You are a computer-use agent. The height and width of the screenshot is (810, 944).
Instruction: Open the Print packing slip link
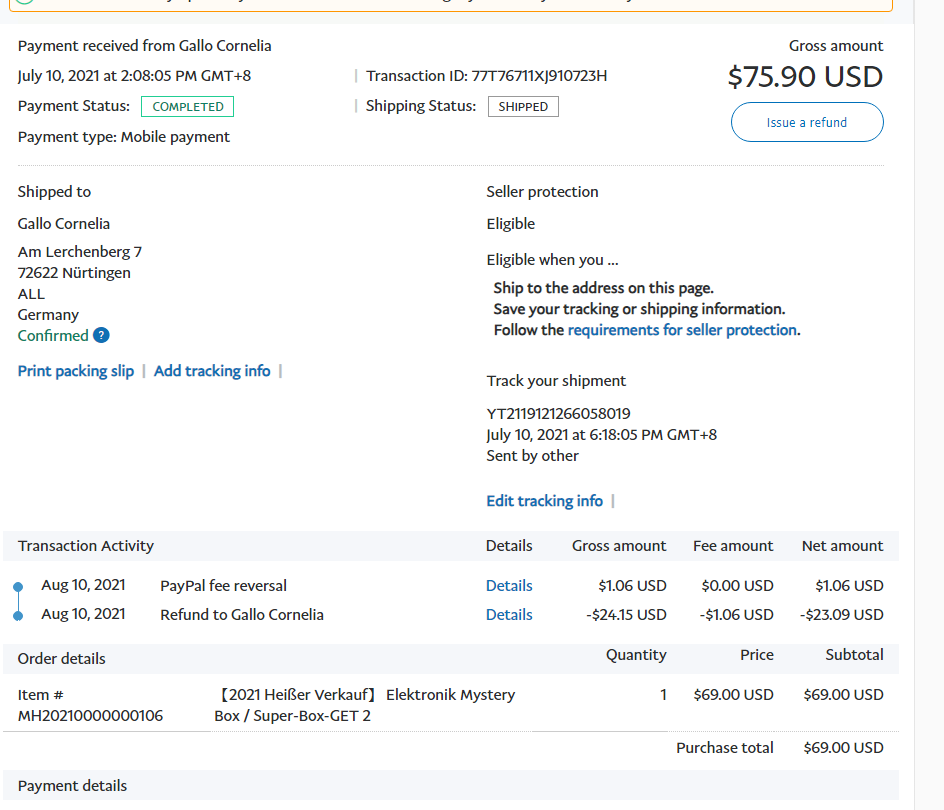76,371
